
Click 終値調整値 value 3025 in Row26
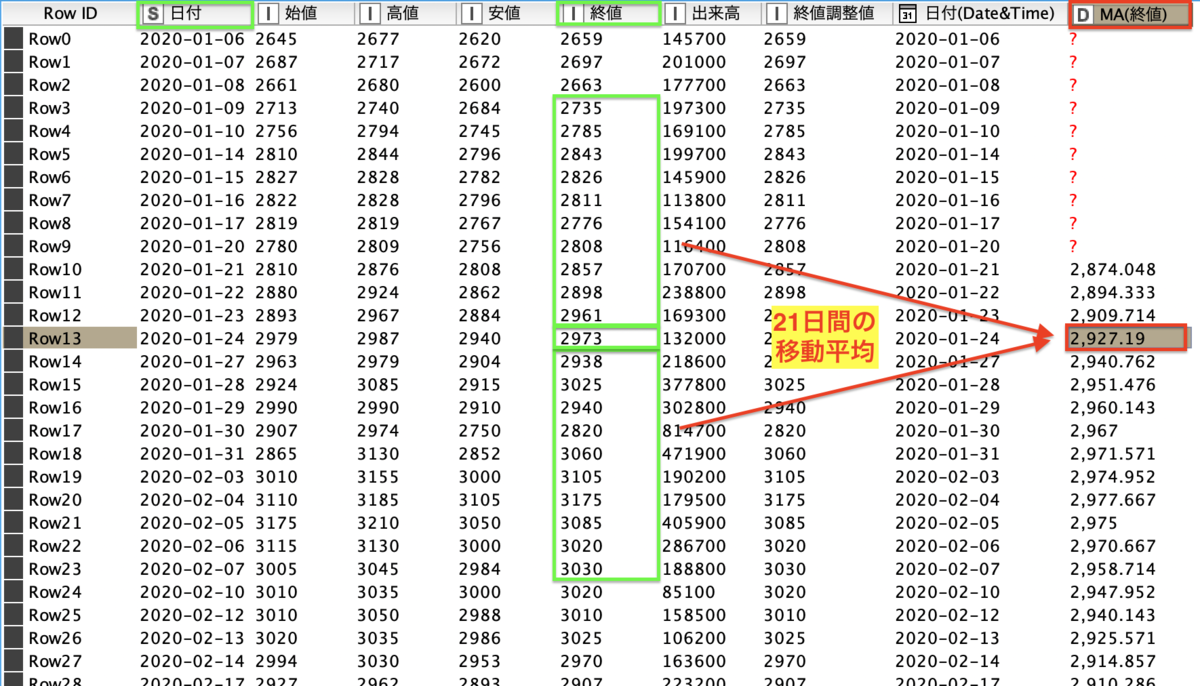[x=785, y=637]
